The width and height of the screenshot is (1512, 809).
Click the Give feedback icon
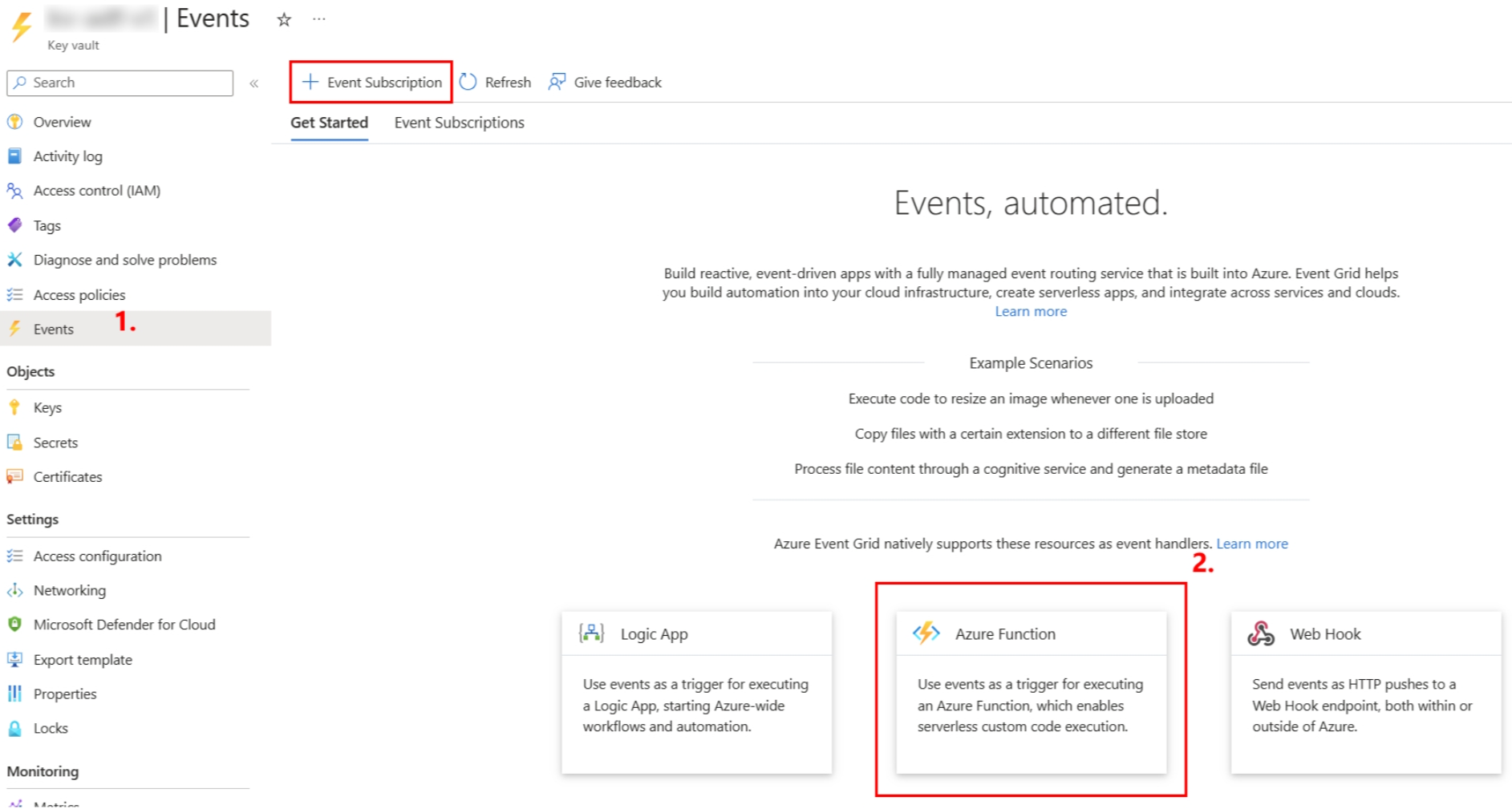coord(557,83)
